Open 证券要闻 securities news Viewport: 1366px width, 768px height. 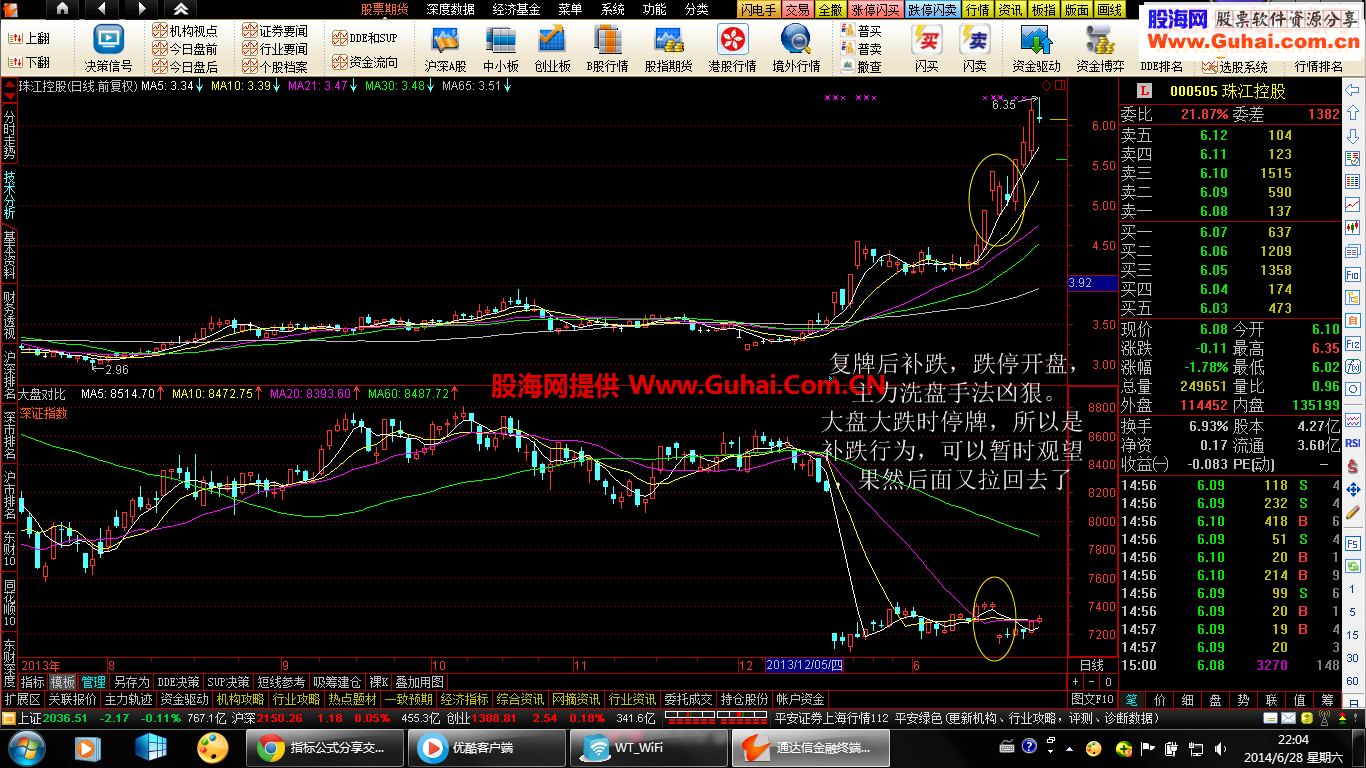point(275,31)
